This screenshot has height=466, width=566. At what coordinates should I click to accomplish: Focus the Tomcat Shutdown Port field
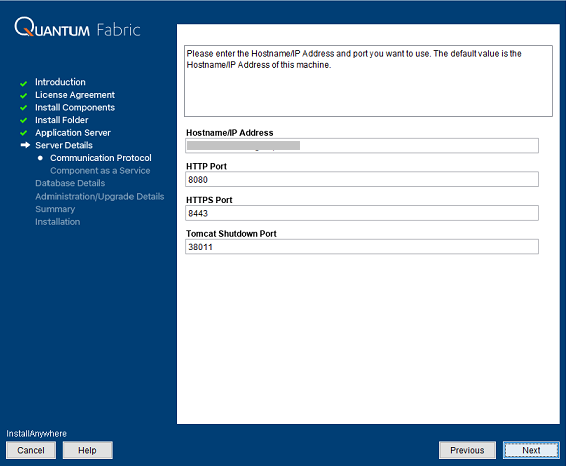362,247
